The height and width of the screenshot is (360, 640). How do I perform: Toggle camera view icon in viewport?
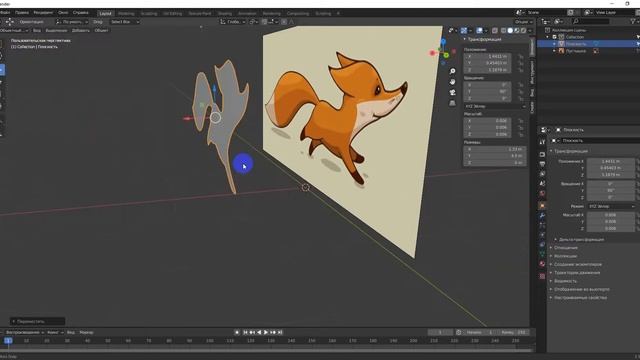point(452,93)
